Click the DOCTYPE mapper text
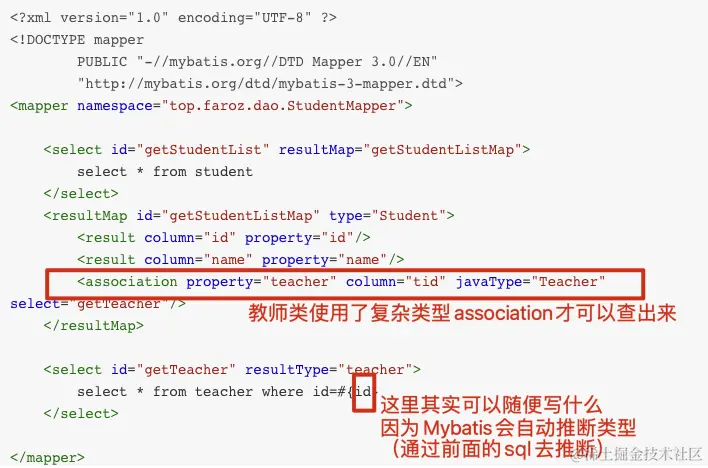This screenshot has width=708, height=468. point(77,40)
